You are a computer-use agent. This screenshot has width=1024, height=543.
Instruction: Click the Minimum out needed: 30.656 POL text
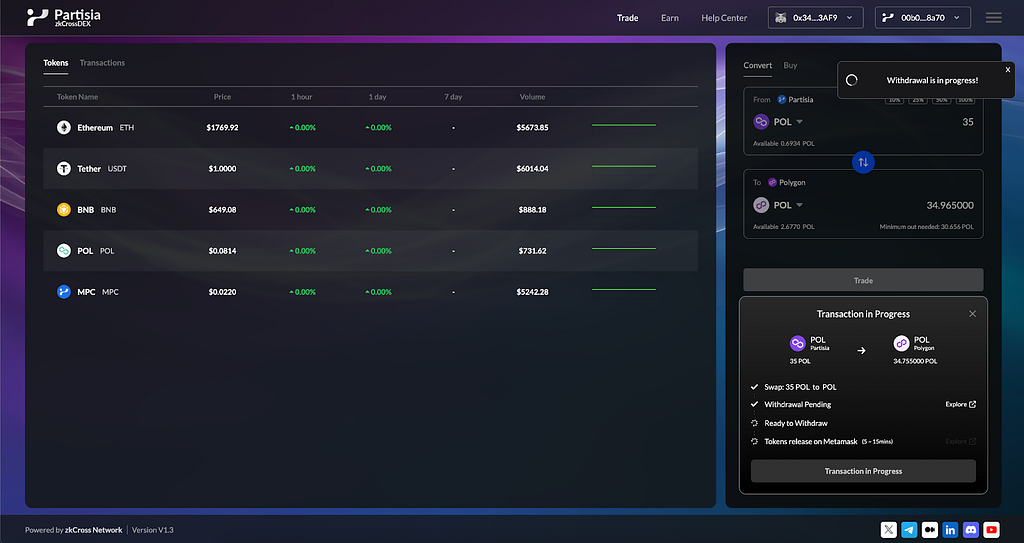pos(926,227)
